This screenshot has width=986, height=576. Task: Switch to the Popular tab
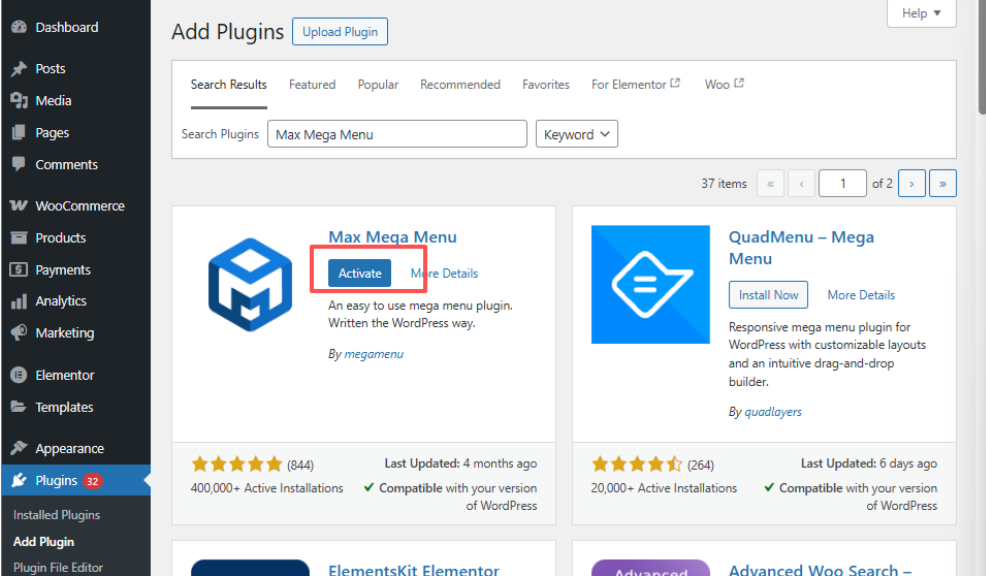378,85
